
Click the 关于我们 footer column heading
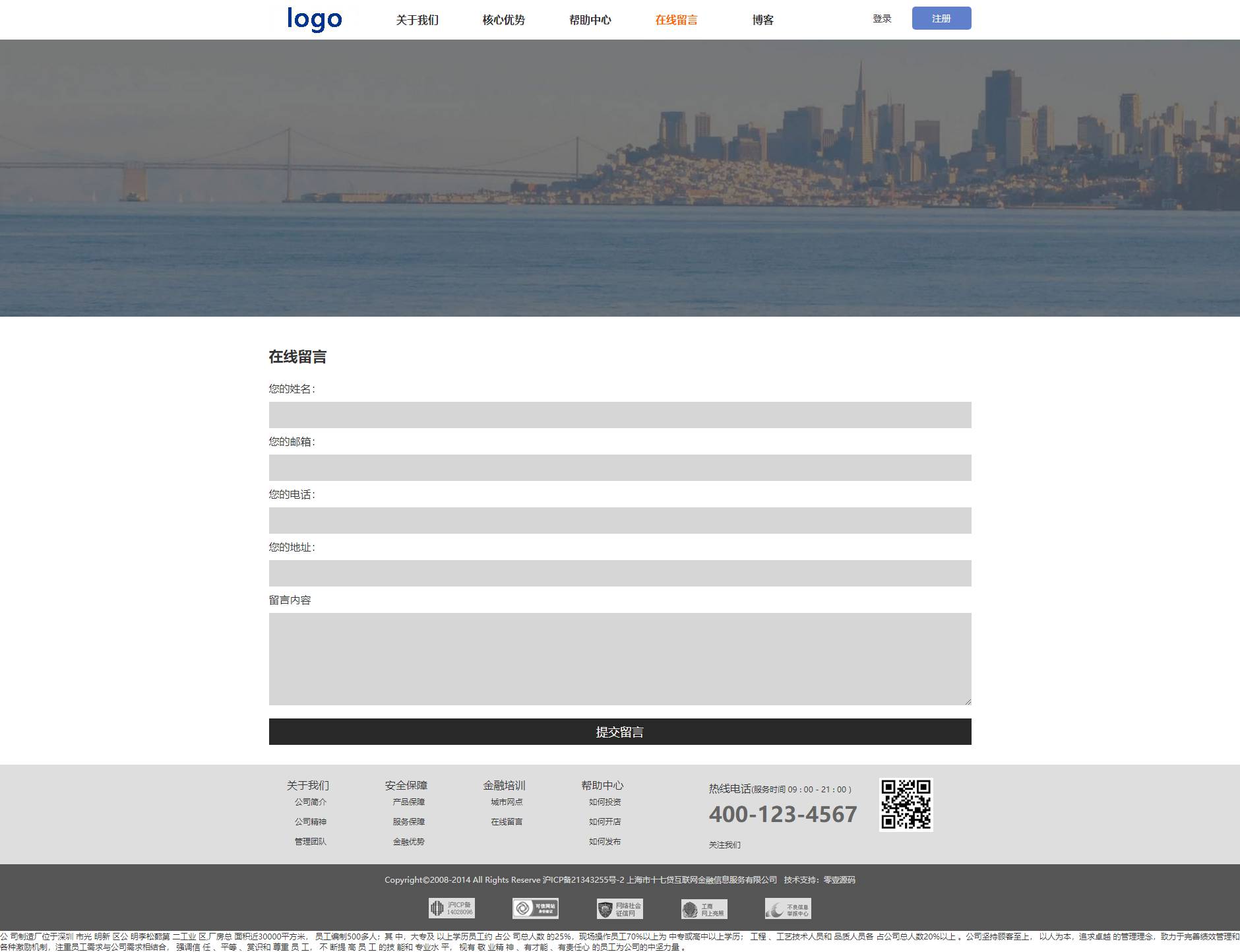308,785
